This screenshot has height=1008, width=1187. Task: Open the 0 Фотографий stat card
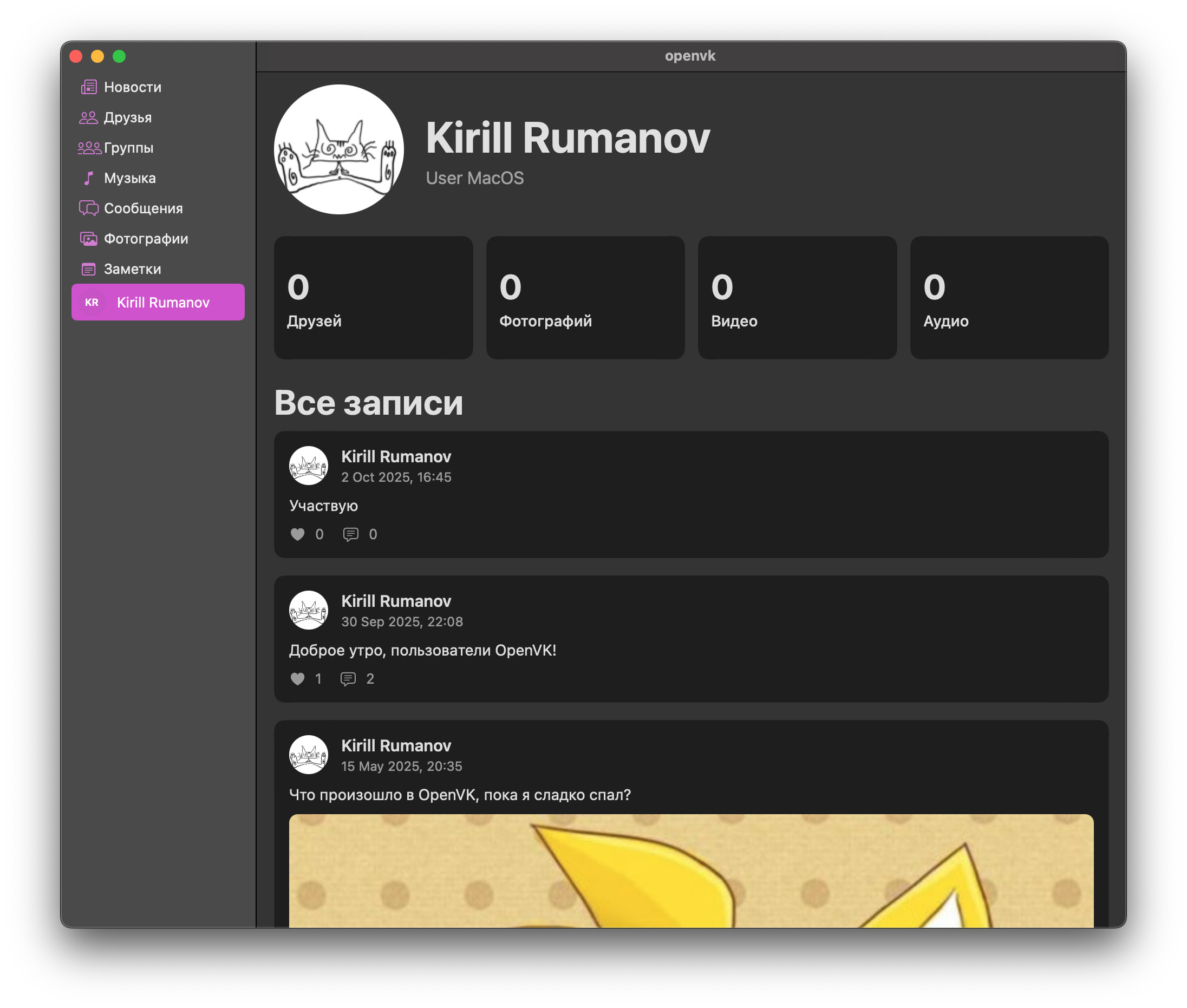pyautogui.click(x=585, y=297)
